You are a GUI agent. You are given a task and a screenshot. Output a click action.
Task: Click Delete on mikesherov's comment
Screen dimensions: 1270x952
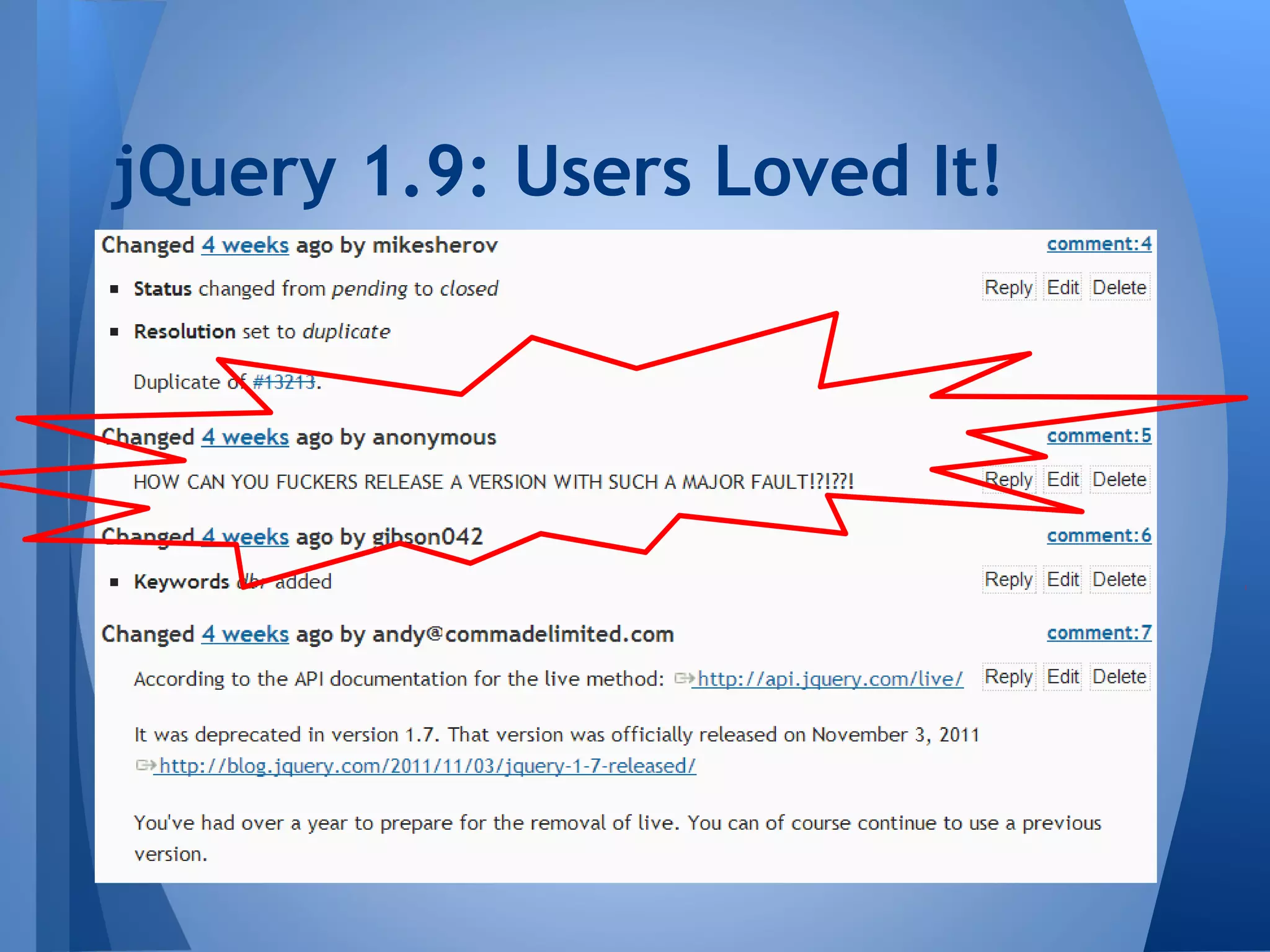click(x=1119, y=287)
